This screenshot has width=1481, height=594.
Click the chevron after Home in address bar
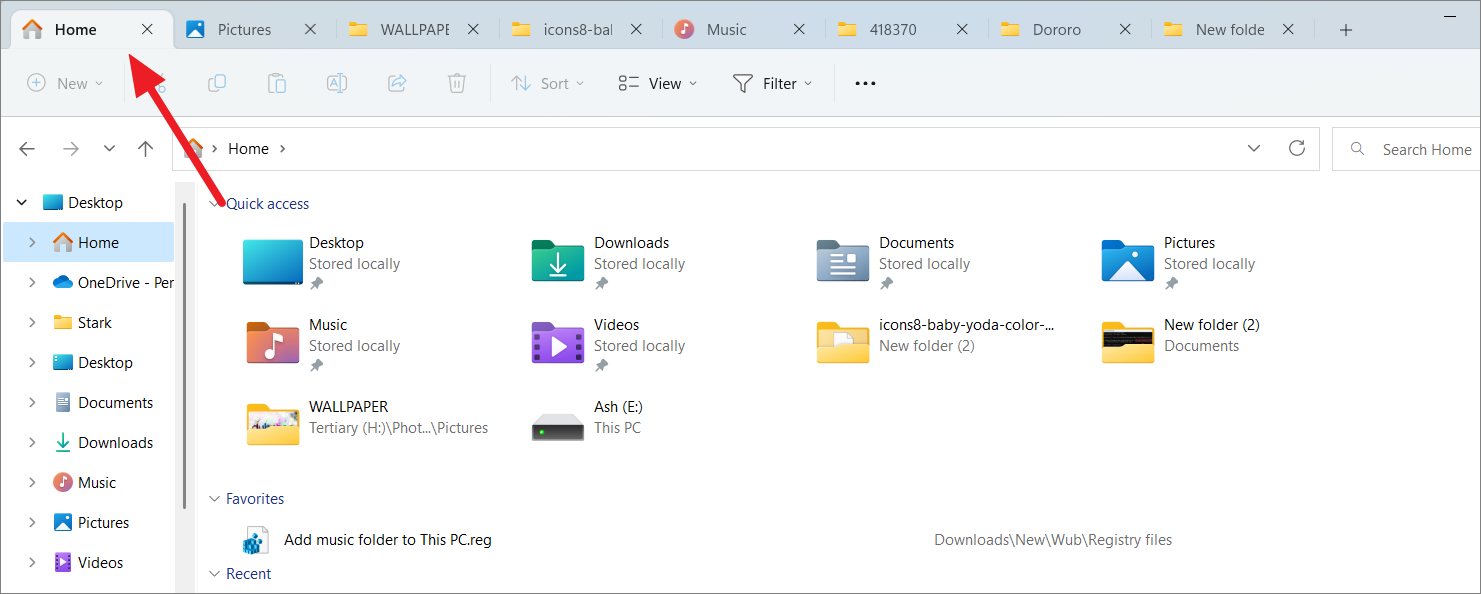[283, 149]
